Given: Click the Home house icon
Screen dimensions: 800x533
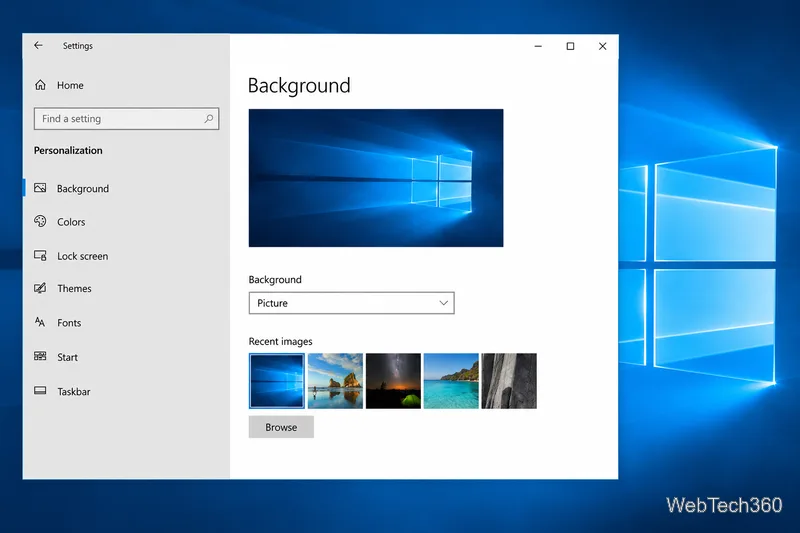Looking at the screenshot, I should click(40, 85).
